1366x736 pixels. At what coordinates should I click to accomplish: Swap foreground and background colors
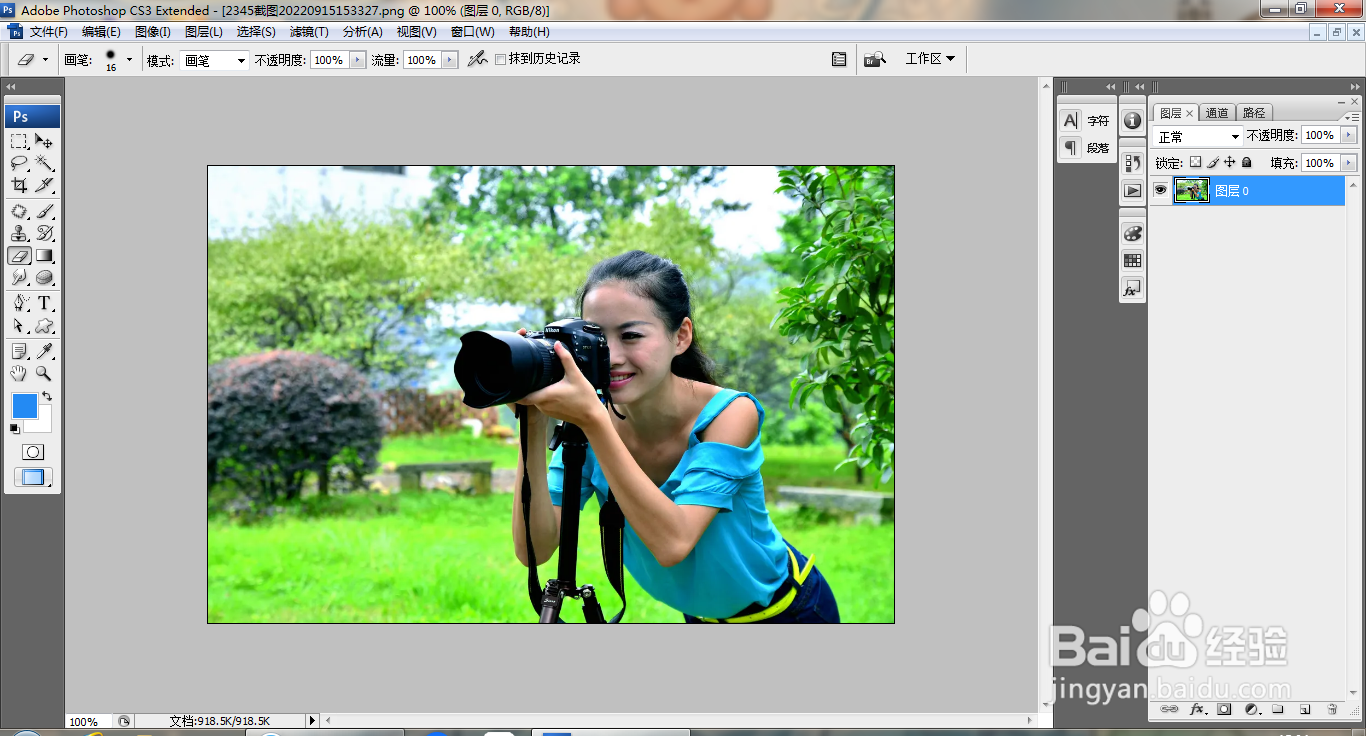47,397
